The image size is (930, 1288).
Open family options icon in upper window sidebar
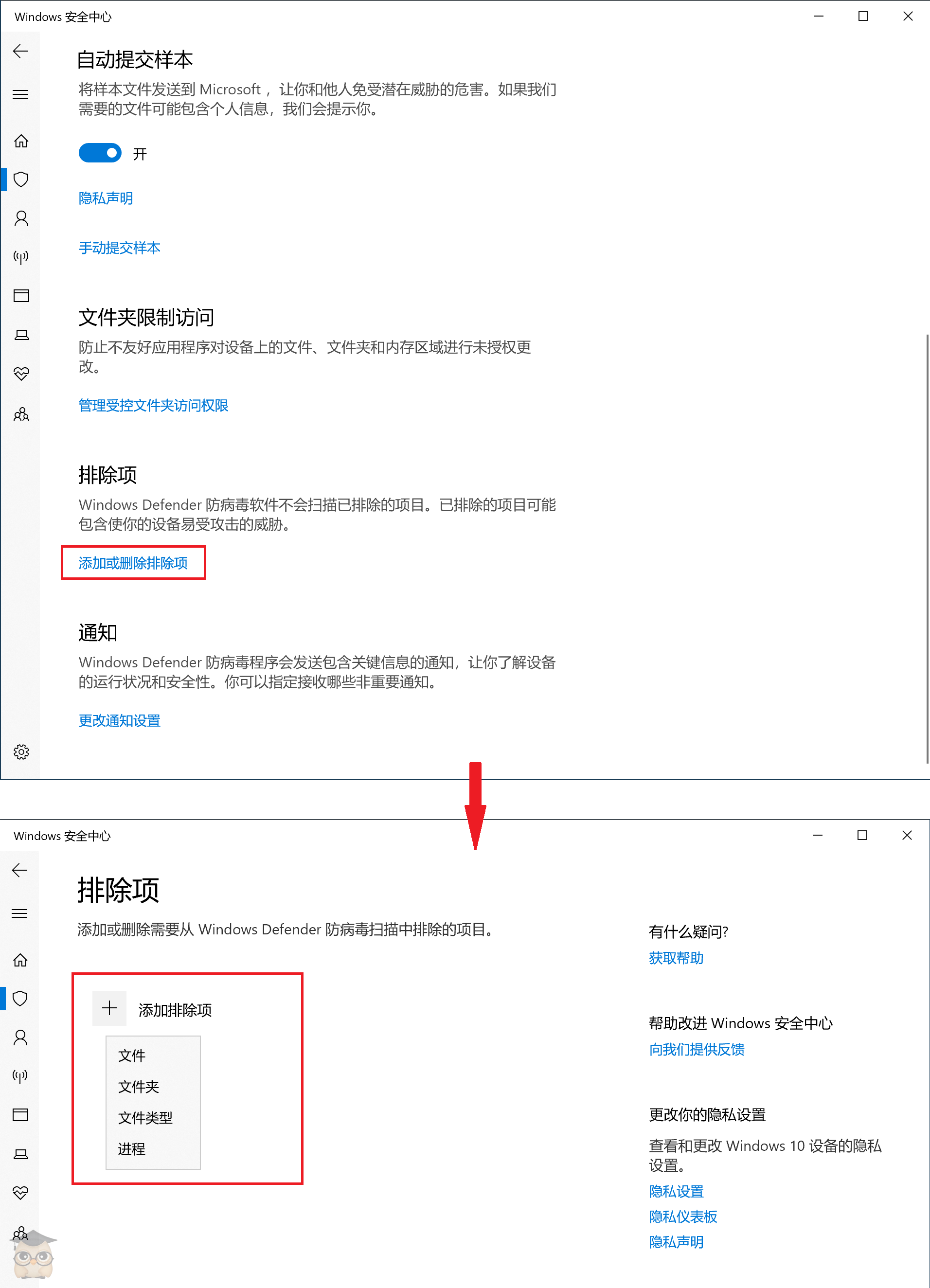[21, 414]
